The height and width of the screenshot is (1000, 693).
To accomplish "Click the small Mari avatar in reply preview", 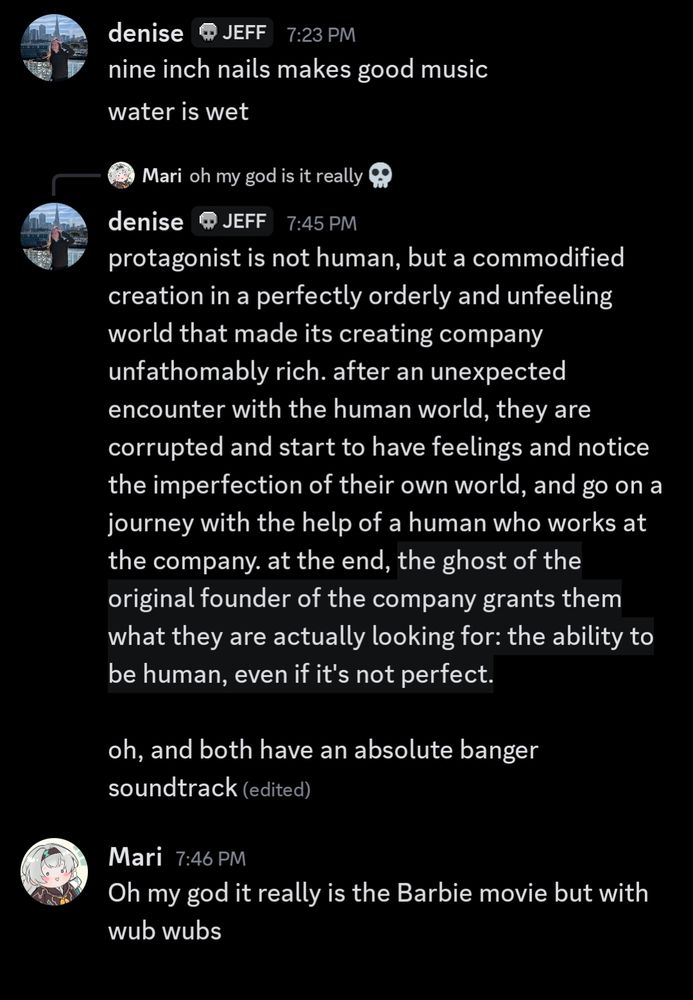I will [121, 176].
